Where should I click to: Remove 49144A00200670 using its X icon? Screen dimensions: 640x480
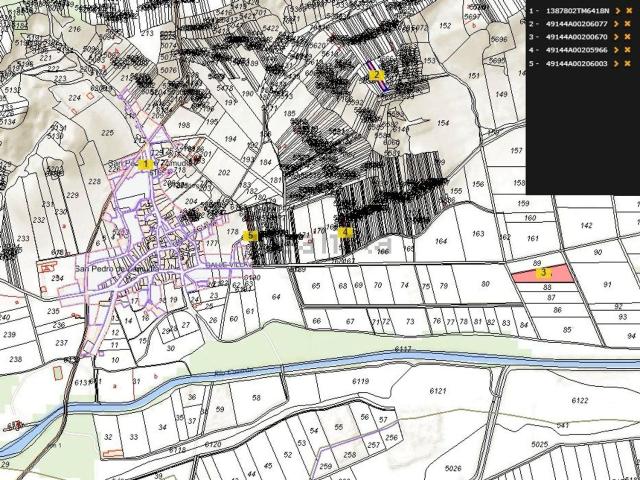click(628, 36)
